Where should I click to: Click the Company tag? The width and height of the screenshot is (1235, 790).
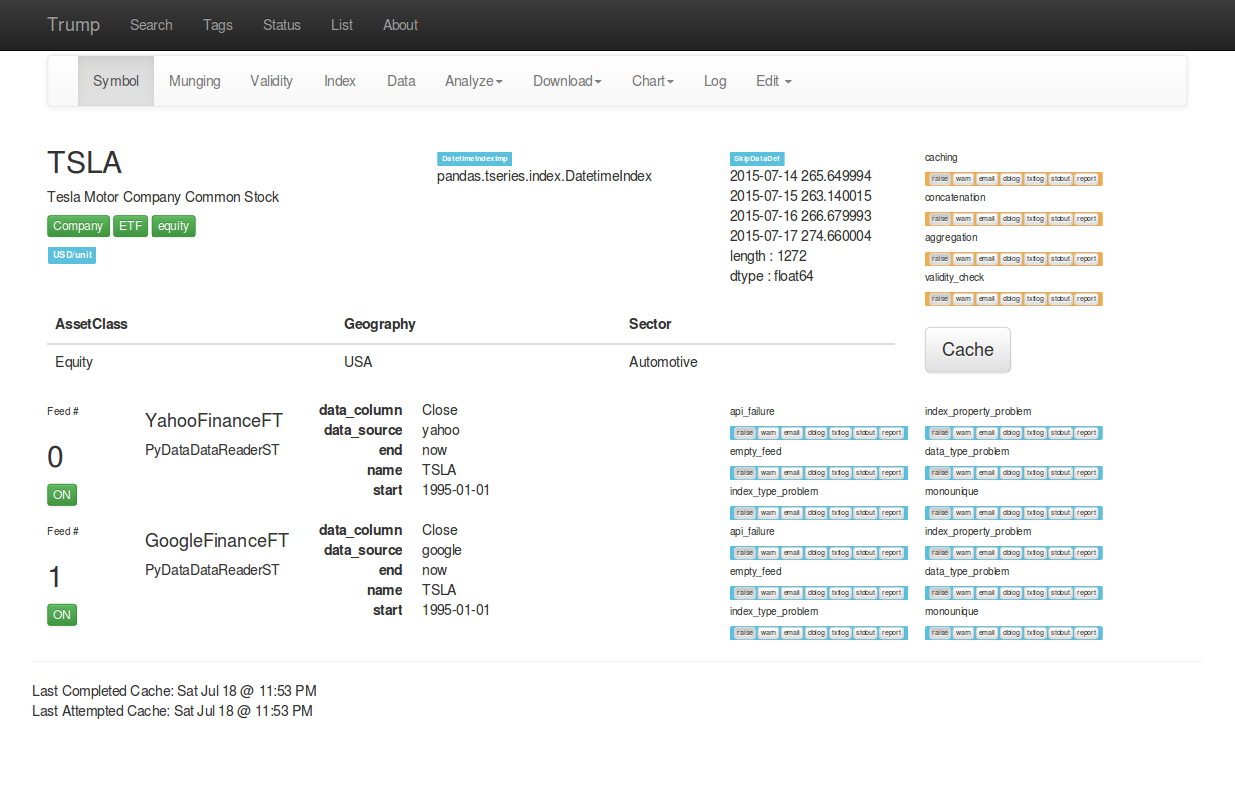click(78, 226)
